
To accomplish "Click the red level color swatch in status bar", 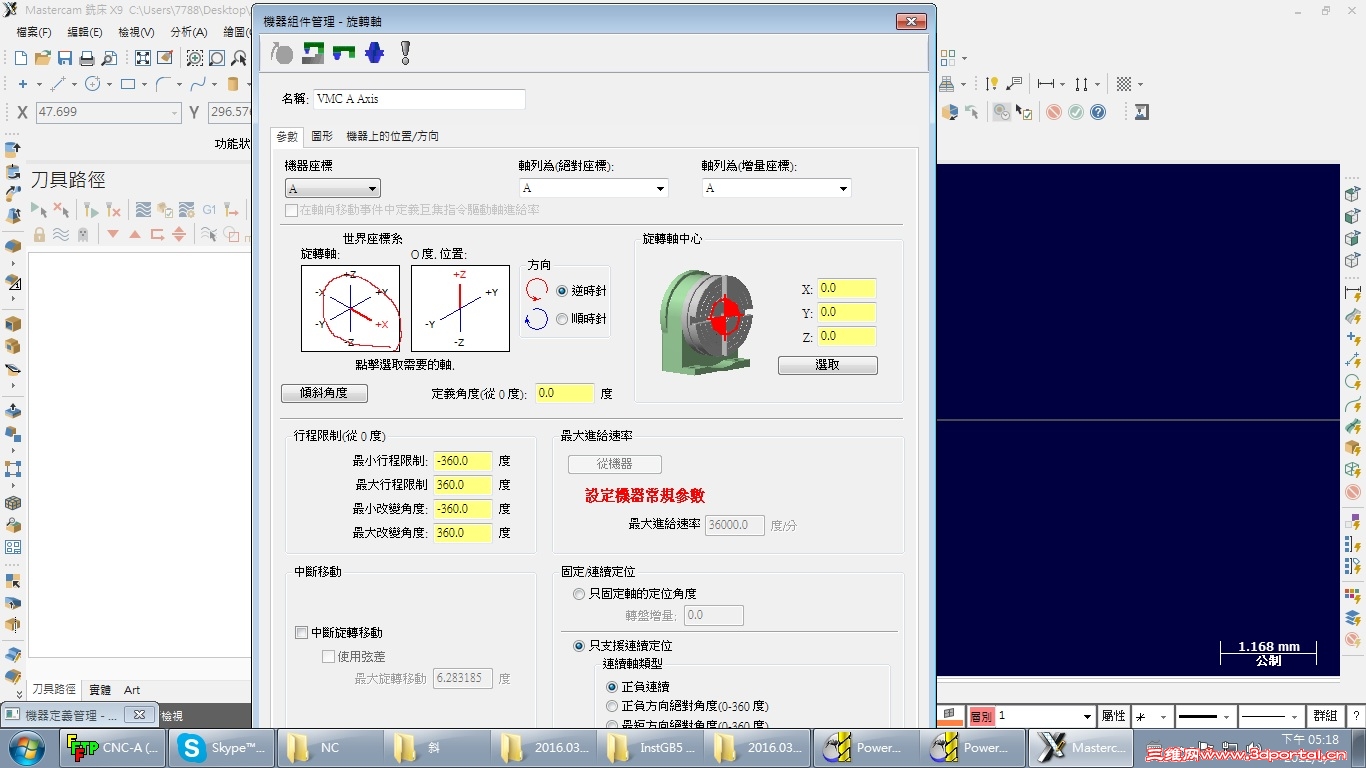I will click(981, 717).
